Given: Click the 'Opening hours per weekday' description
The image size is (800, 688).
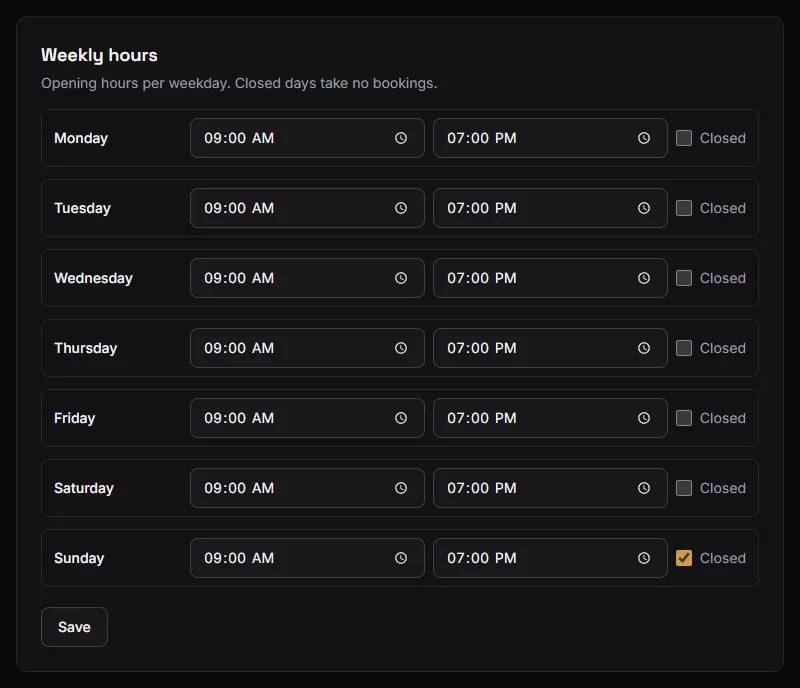Looking at the screenshot, I should 239,83.
